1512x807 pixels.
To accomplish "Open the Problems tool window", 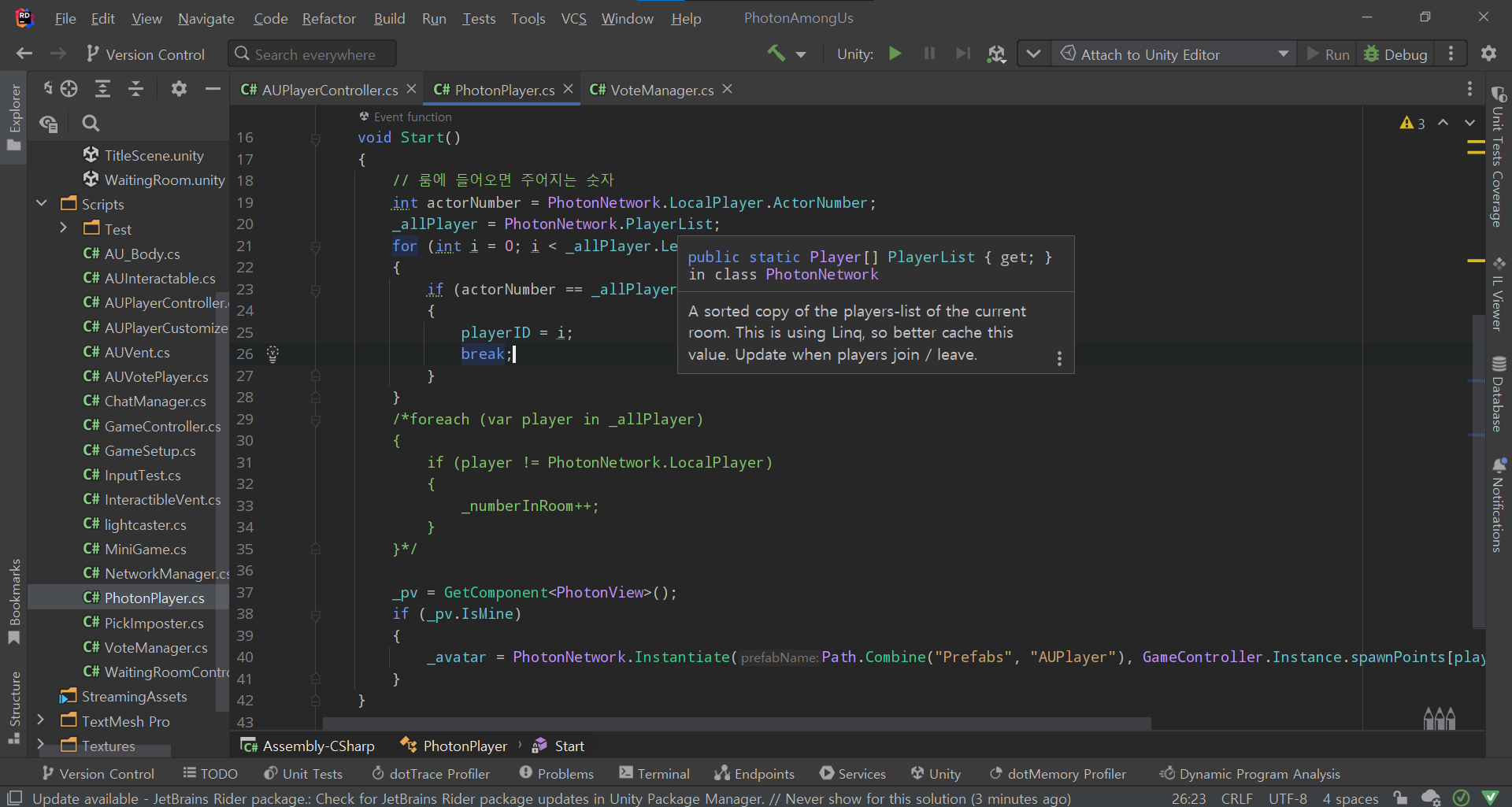I will point(556,773).
